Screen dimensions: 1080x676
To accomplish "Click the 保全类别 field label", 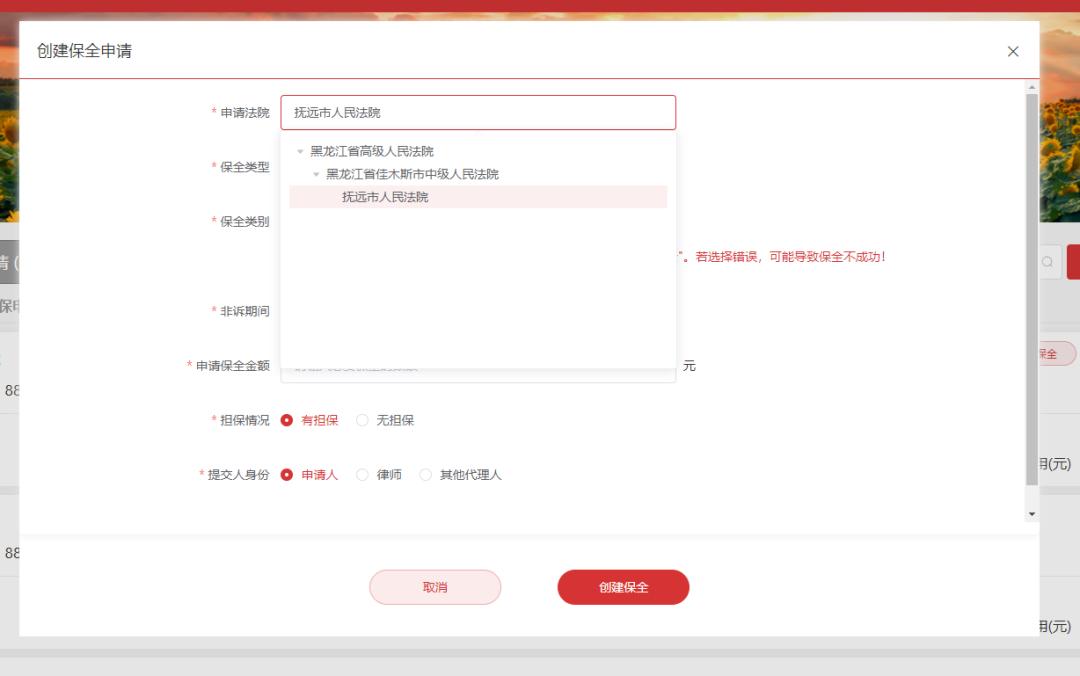I will [x=245, y=221].
